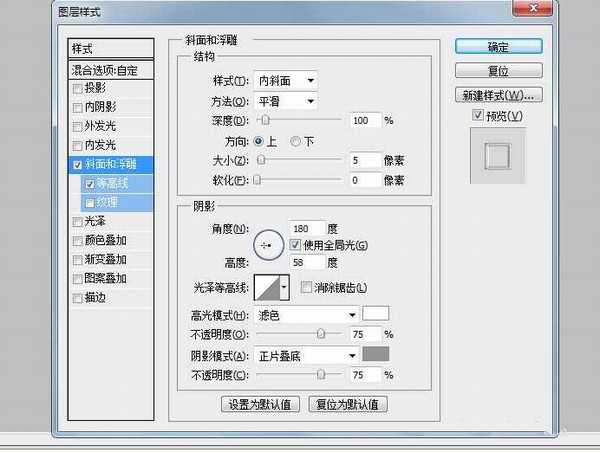Click highlight opacity field 75
The image size is (600, 453).
click(x=366, y=334)
